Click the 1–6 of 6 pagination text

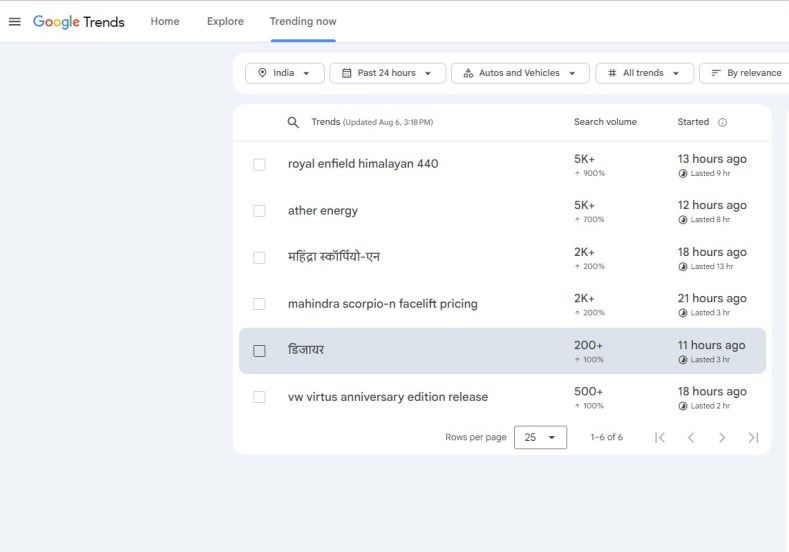[x=606, y=437]
